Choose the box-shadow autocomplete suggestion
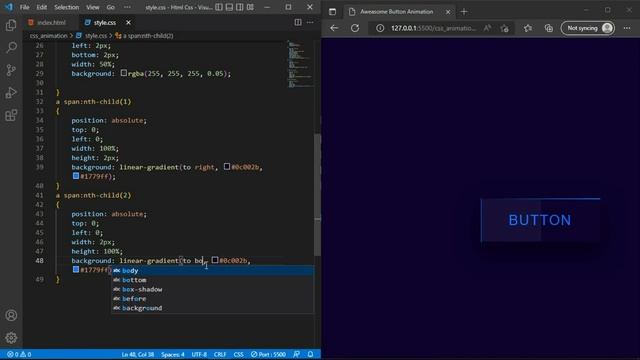The width and height of the screenshot is (640, 360). pos(213,289)
